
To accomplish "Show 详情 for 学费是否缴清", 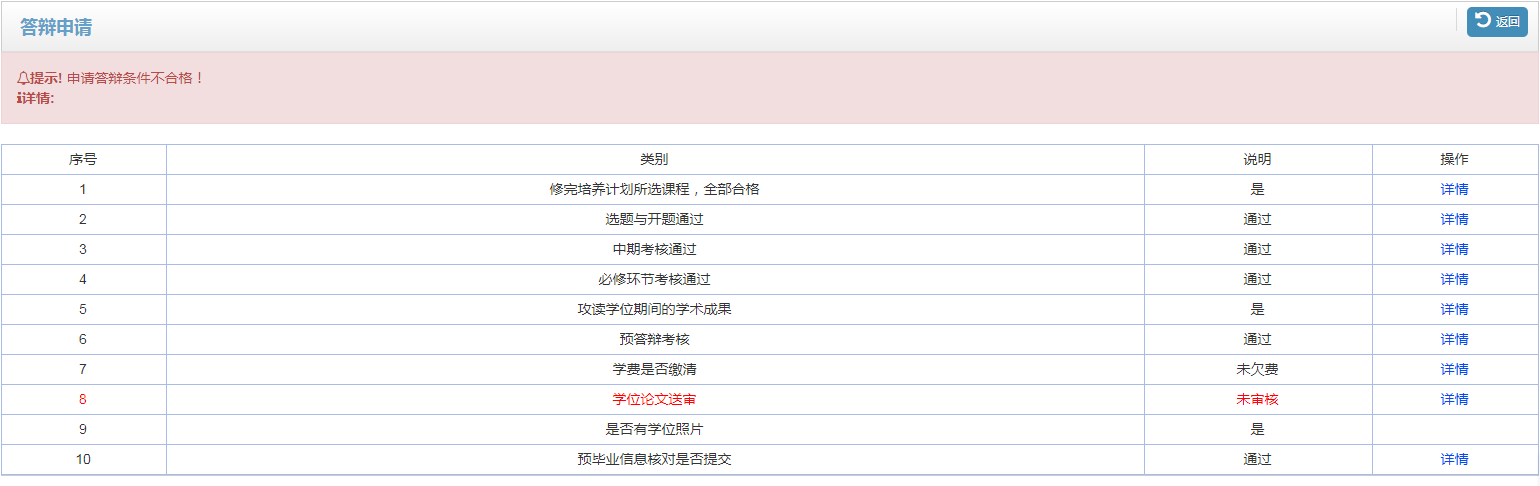I will coord(1454,369).
